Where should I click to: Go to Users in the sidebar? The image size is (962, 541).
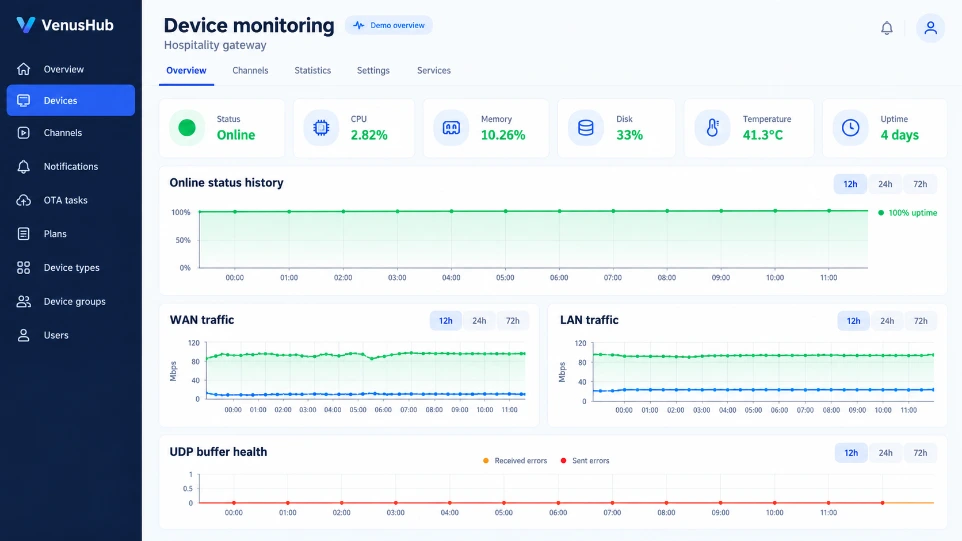tap(71, 335)
